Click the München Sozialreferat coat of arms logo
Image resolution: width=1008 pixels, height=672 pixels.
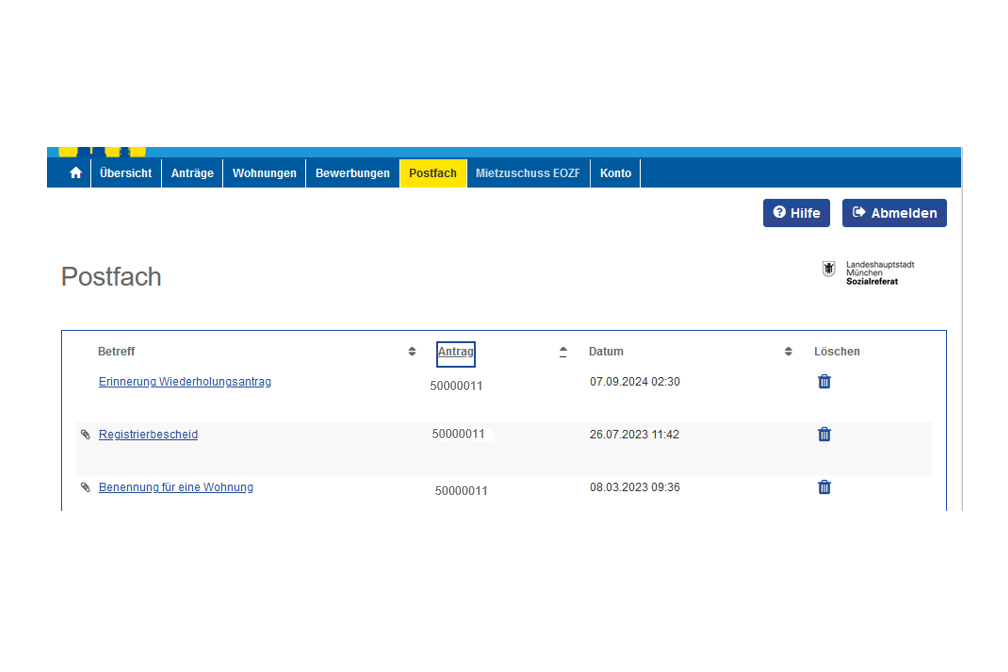click(829, 269)
